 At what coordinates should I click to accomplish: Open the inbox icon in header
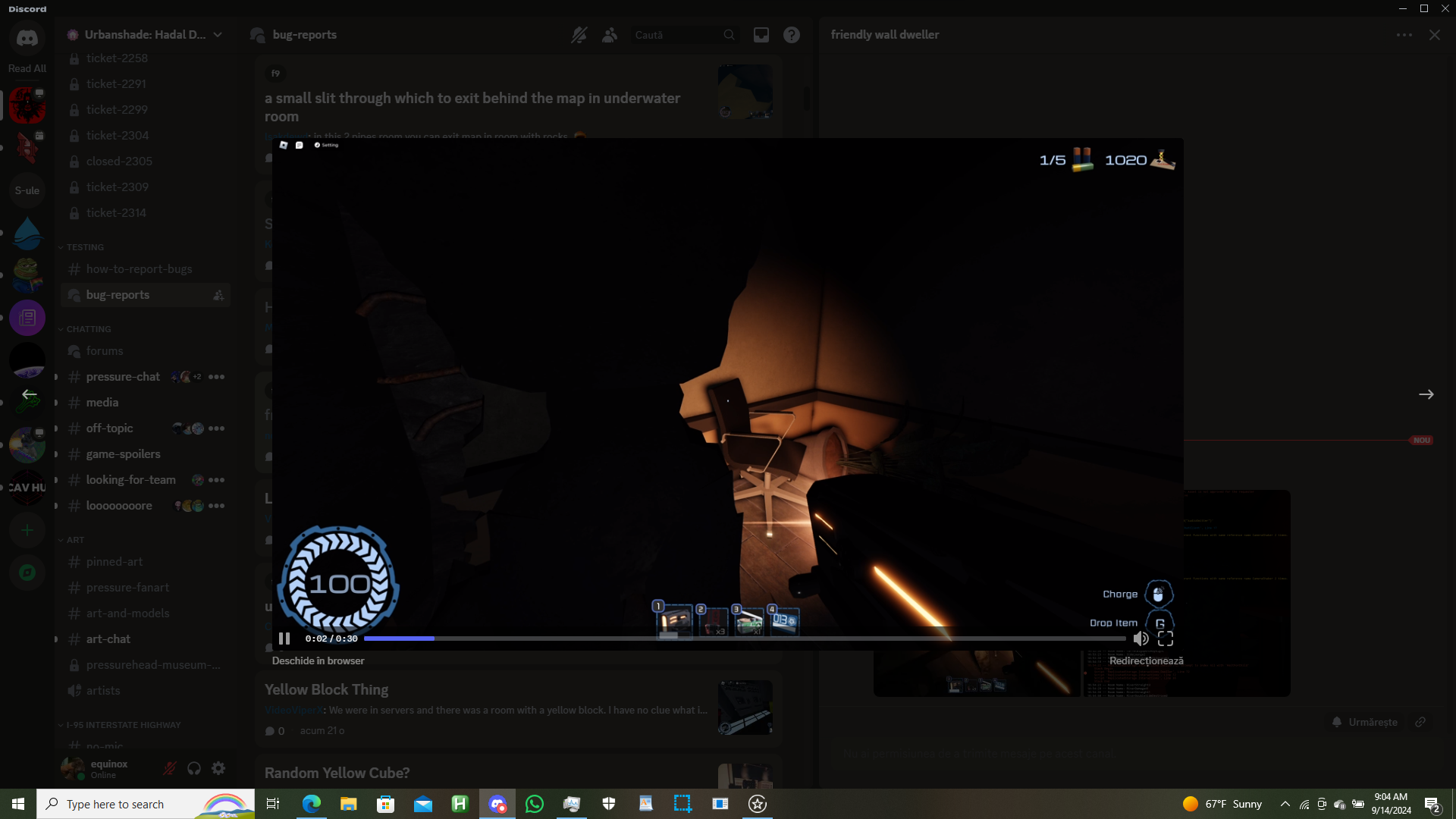click(761, 35)
